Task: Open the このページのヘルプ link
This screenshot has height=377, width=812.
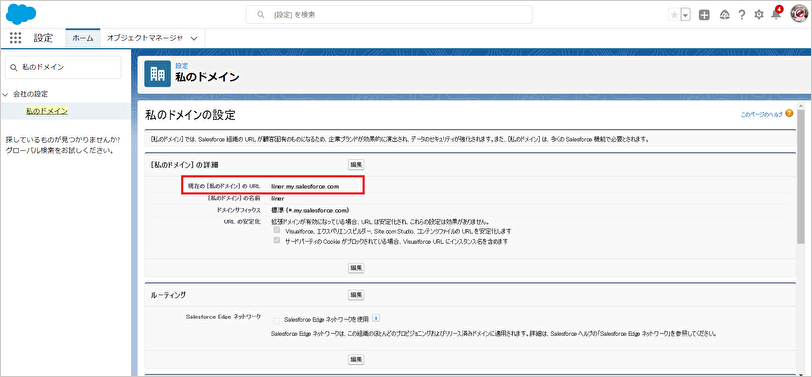Action: point(761,114)
